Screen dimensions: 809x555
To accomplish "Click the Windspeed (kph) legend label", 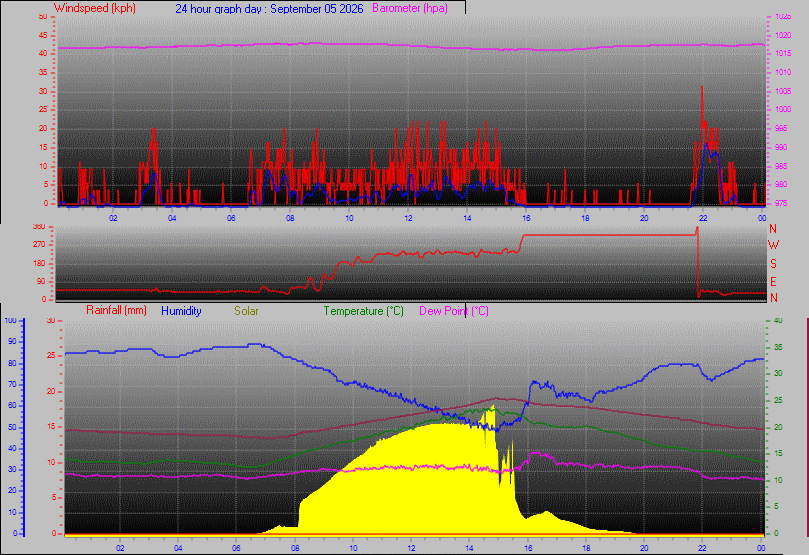I will click(x=94, y=8).
